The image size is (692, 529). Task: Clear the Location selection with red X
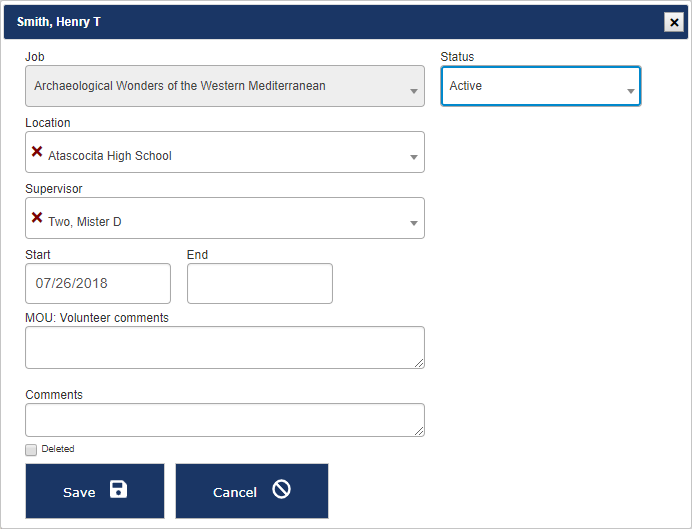click(x=37, y=152)
